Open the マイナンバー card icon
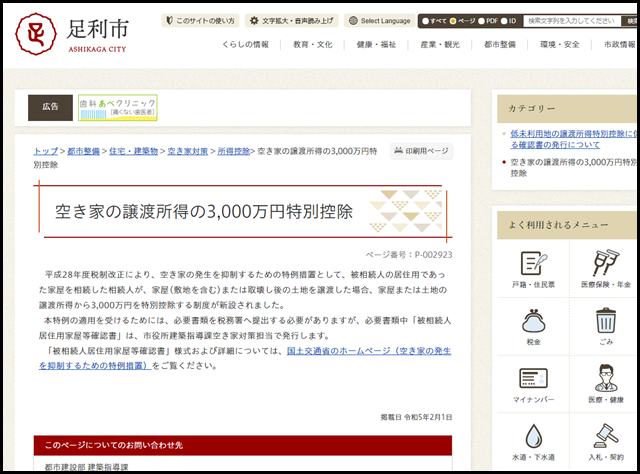The image size is (640, 474). tap(533, 378)
